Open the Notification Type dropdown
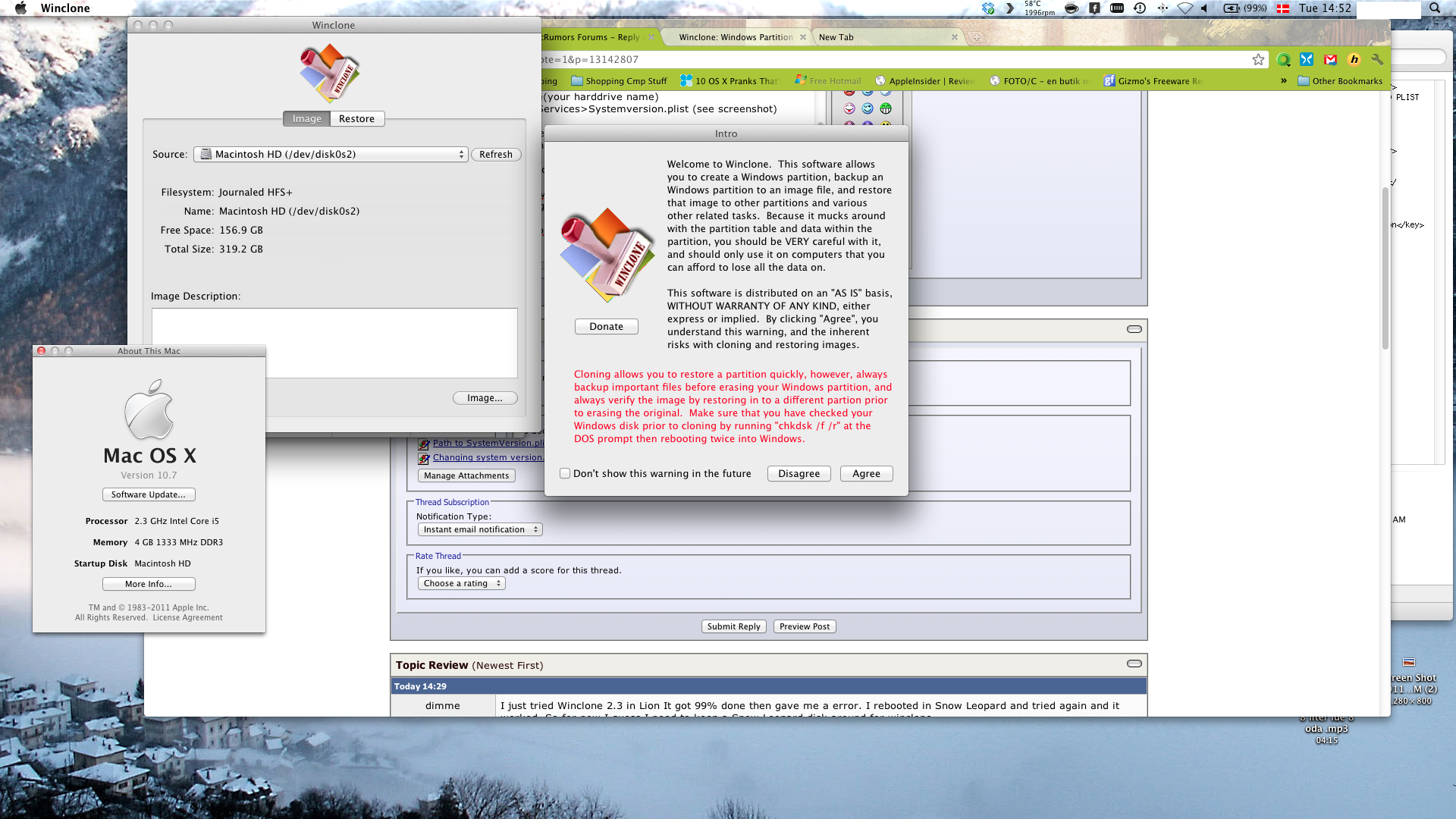Screen dimensions: 1456x819 [x=480, y=530]
